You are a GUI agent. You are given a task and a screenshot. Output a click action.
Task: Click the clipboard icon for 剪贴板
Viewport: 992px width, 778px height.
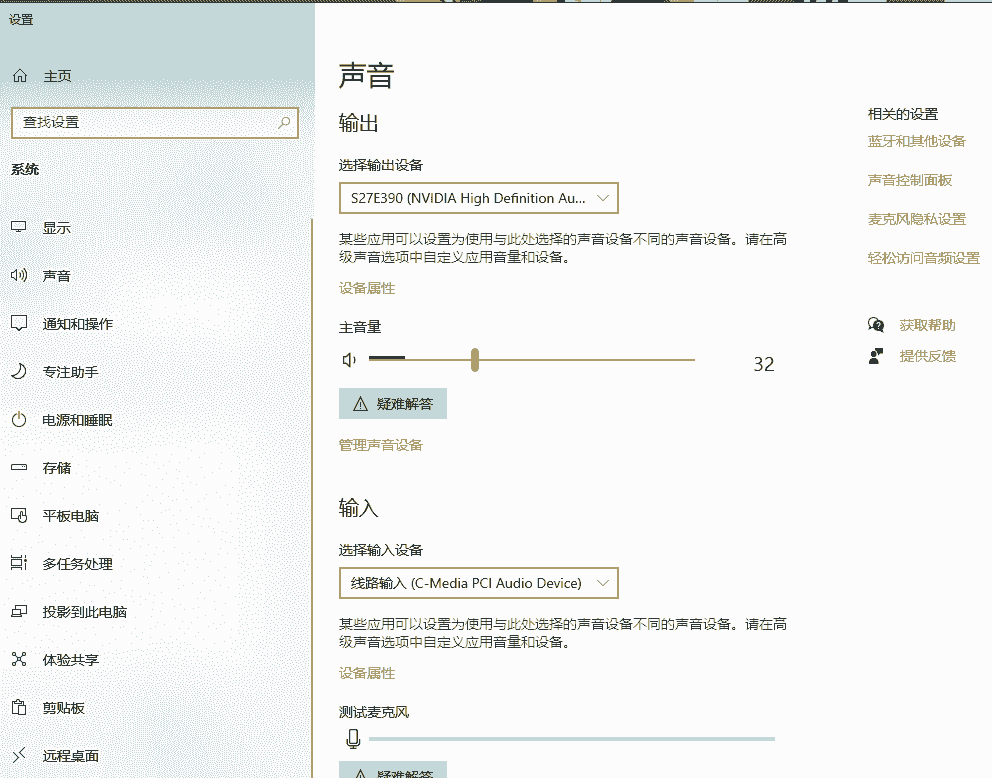(19, 707)
